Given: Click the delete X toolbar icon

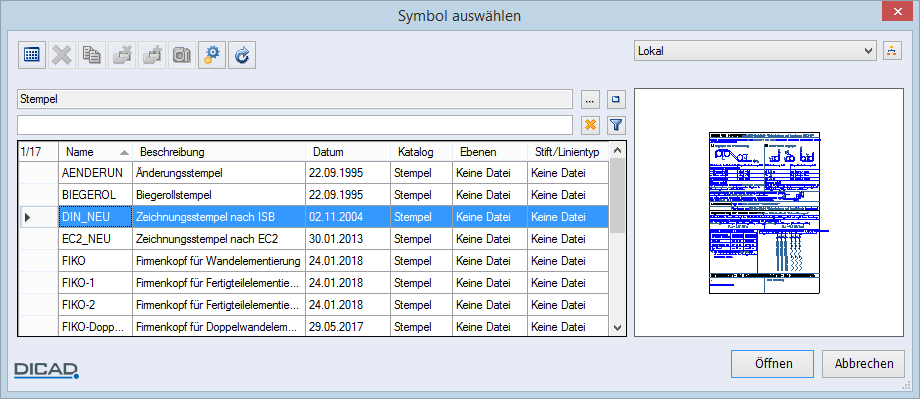Looking at the screenshot, I should pos(62,55).
